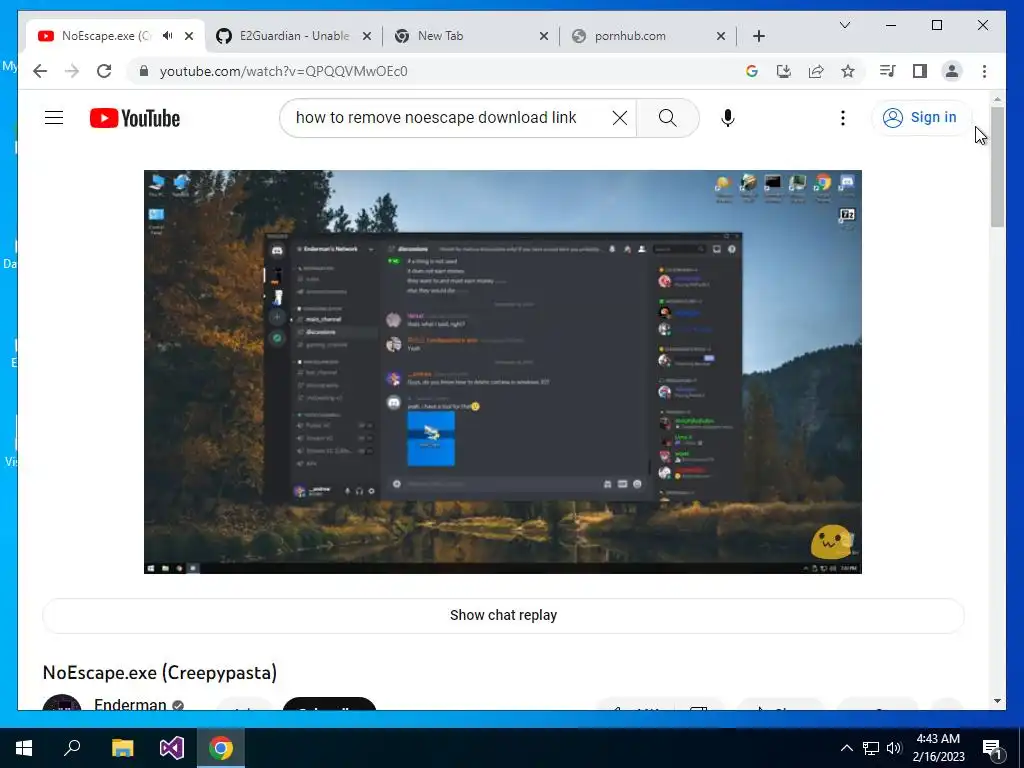This screenshot has width=1024, height=768.
Task: Open the notification center icon
Action: tap(992, 748)
